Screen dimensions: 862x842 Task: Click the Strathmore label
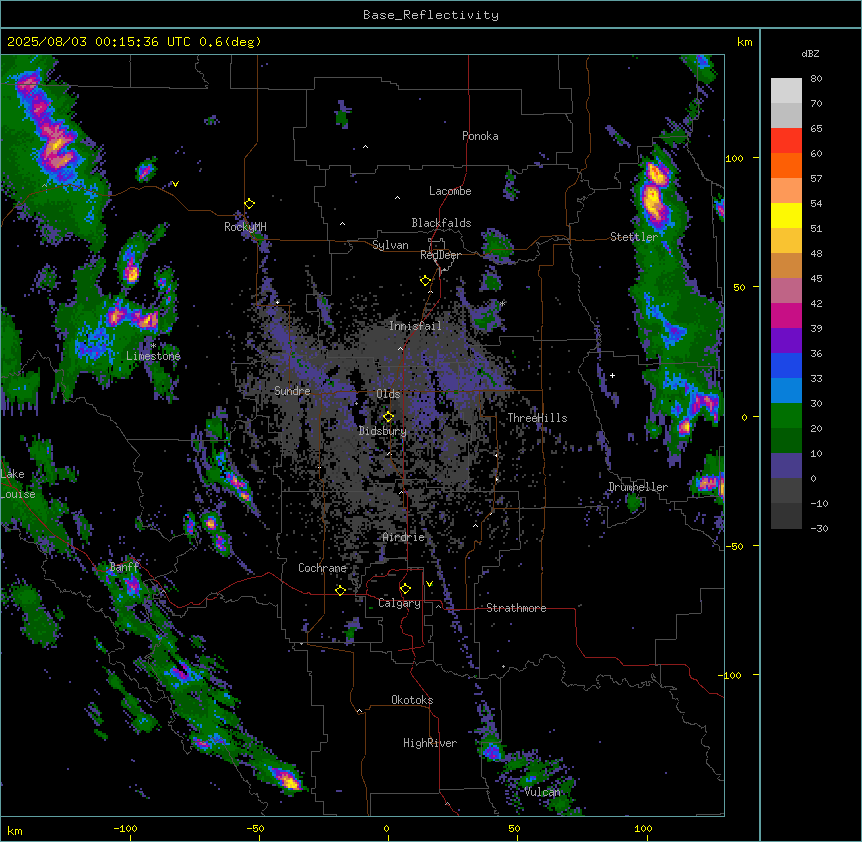pyautogui.click(x=516, y=608)
